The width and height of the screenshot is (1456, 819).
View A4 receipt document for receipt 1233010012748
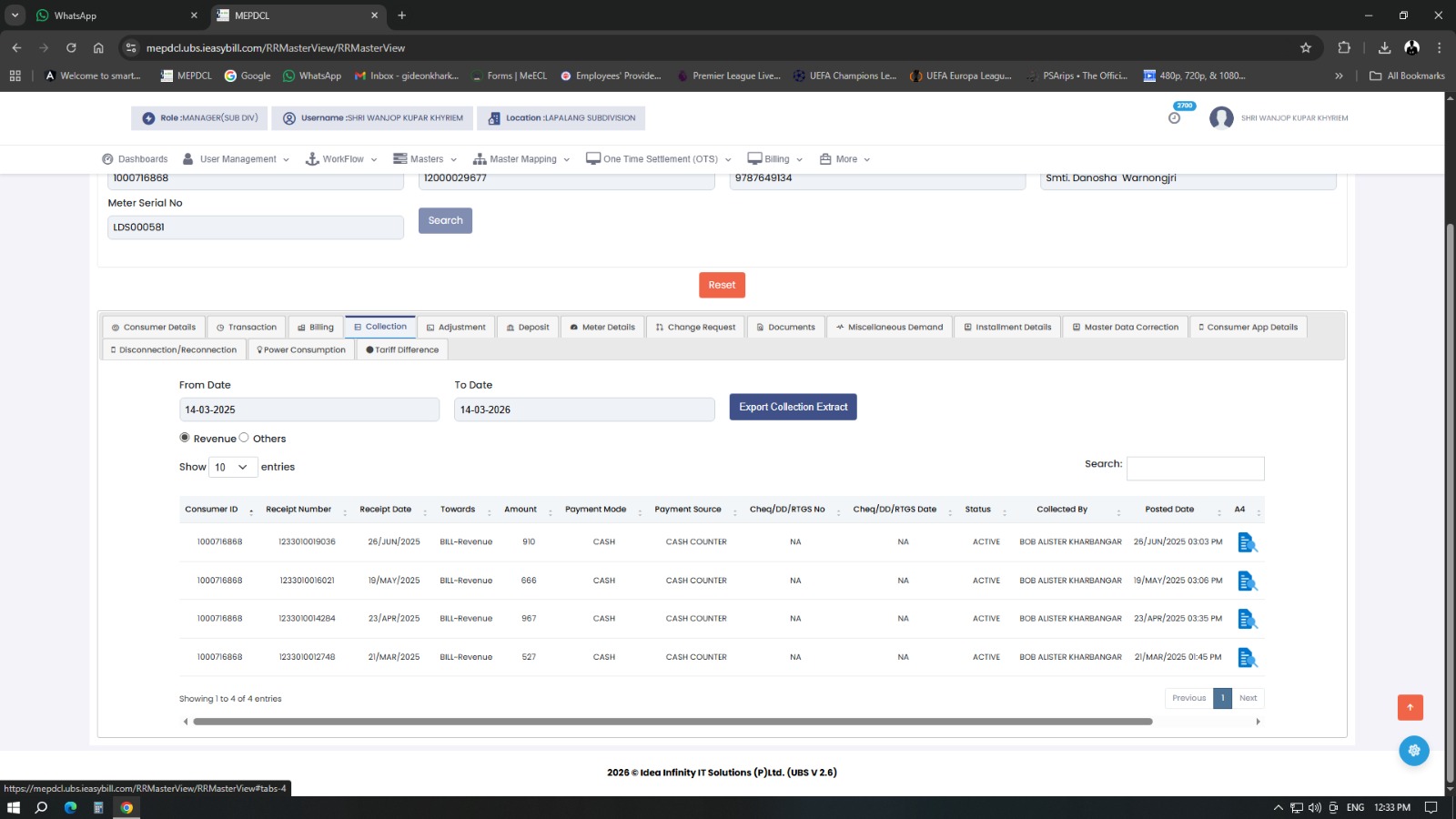[x=1247, y=657]
